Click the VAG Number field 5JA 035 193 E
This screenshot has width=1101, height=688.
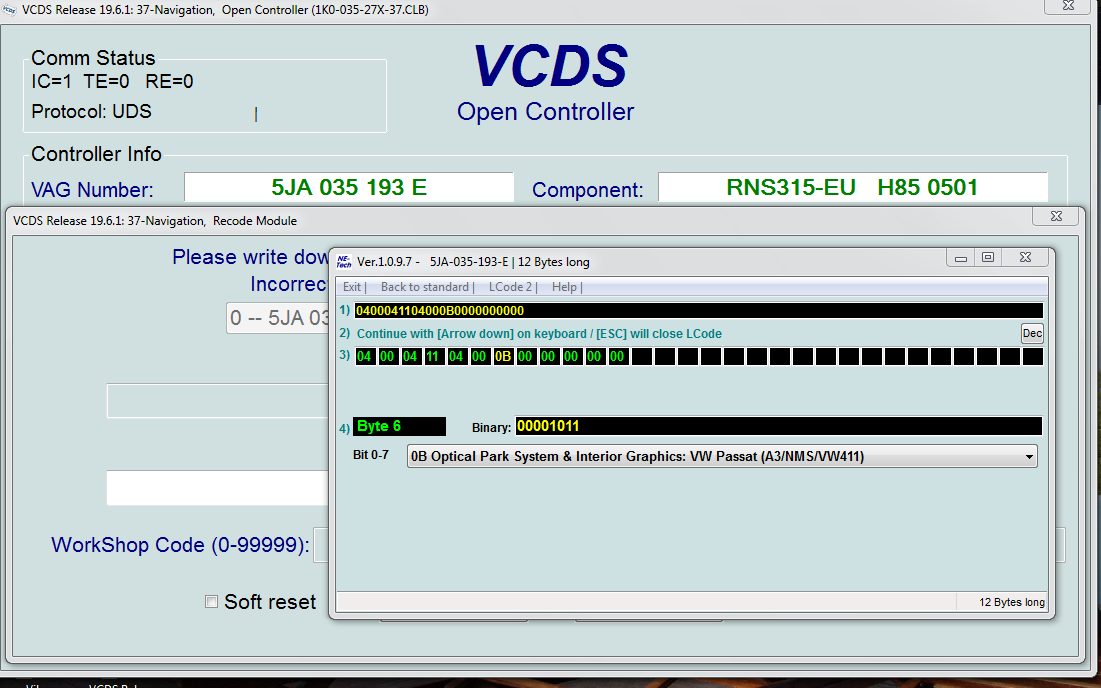pos(349,187)
